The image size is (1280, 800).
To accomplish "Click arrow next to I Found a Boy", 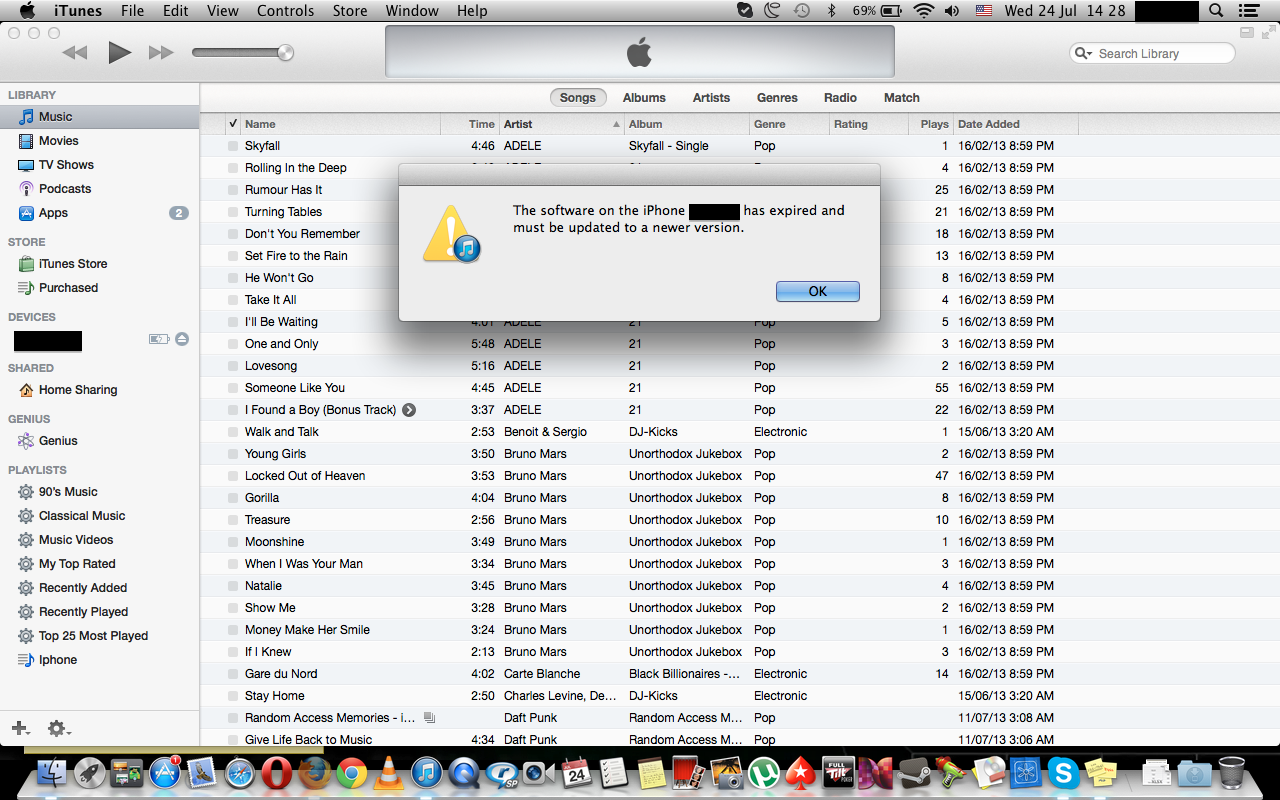I will pyautogui.click(x=409, y=410).
